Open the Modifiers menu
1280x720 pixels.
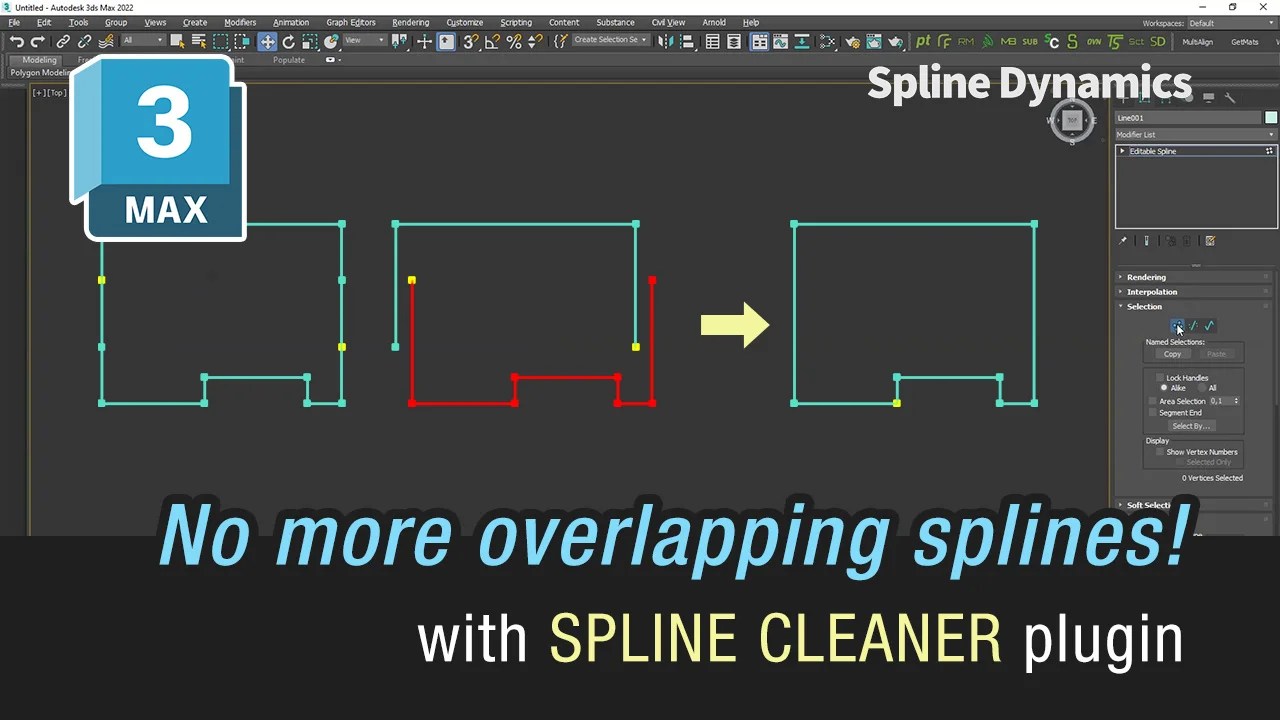(x=239, y=22)
